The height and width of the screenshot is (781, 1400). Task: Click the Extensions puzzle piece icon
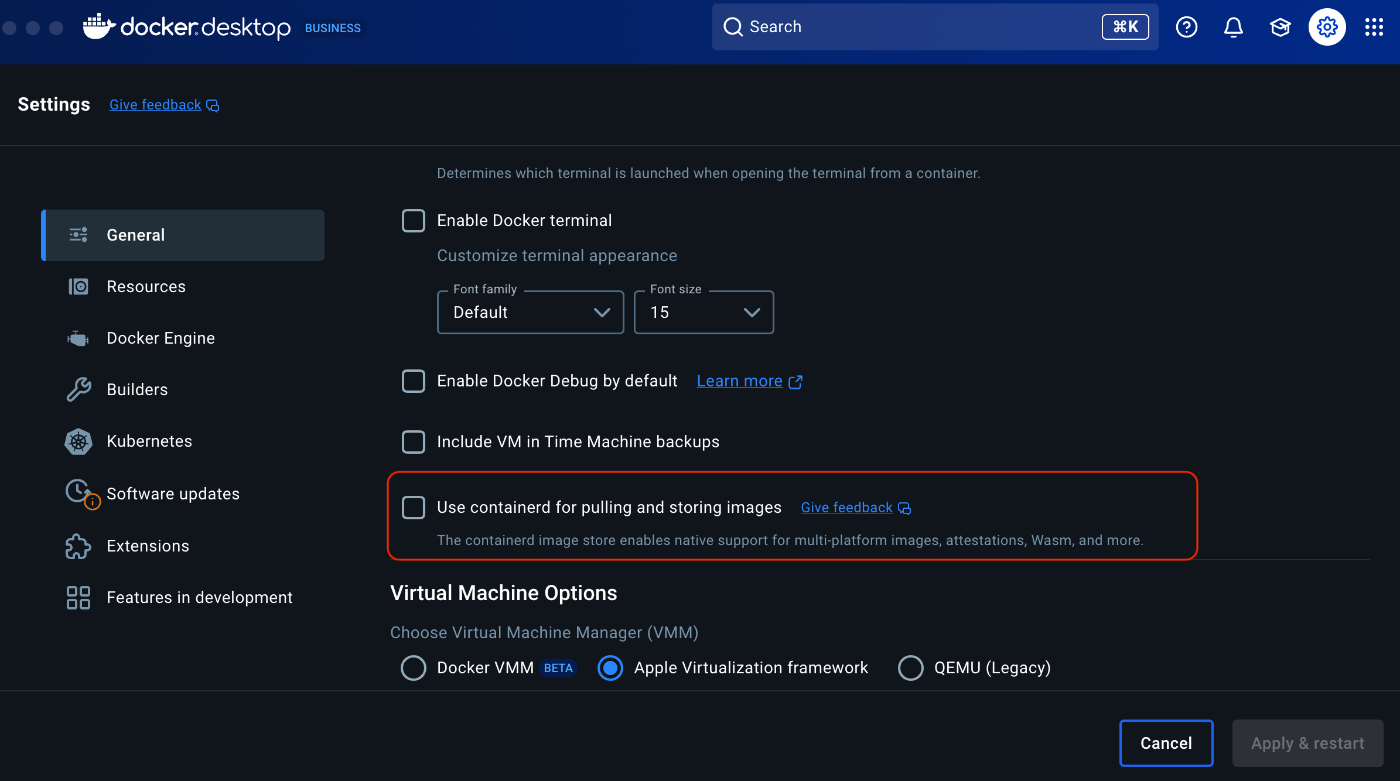(78, 546)
